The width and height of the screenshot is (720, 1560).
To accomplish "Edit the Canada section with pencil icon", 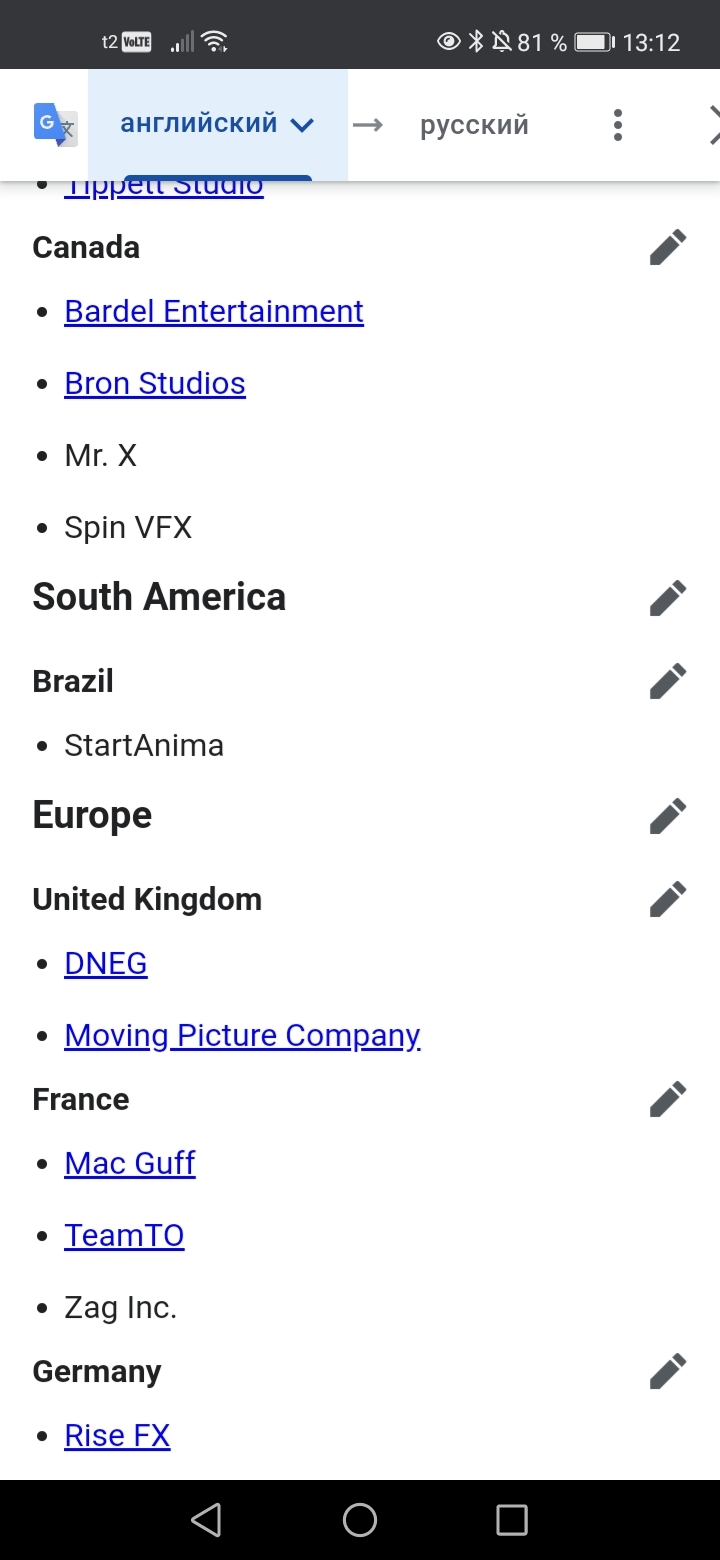I will 668,247.
